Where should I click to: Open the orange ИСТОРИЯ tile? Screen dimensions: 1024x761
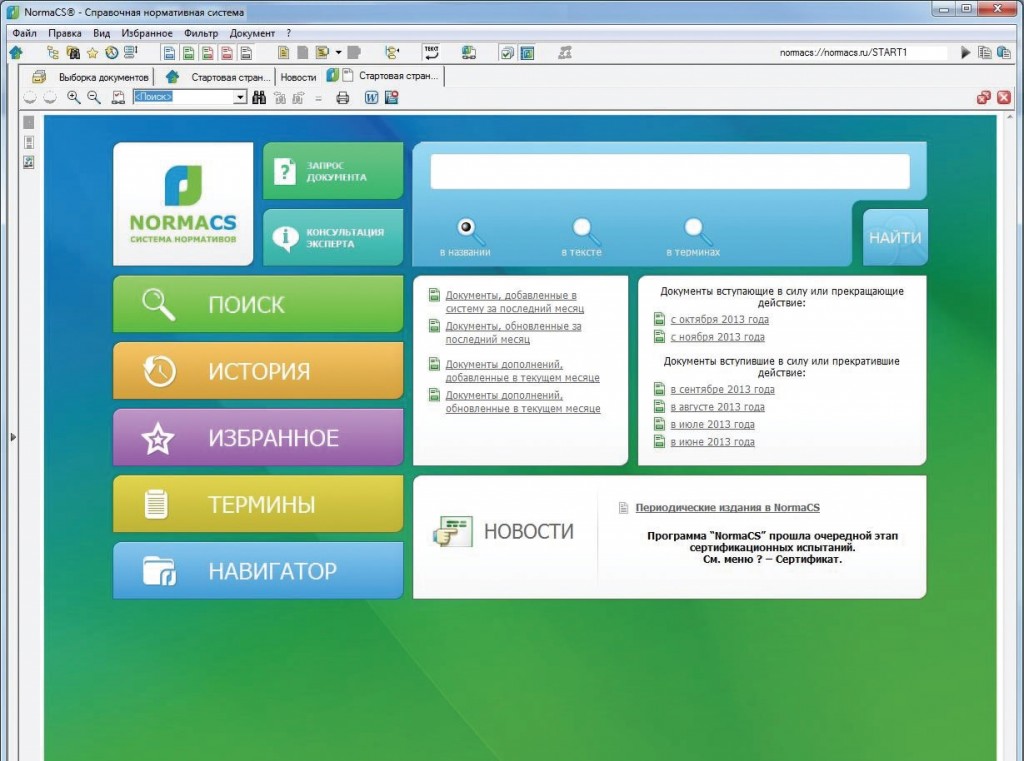tap(258, 371)
